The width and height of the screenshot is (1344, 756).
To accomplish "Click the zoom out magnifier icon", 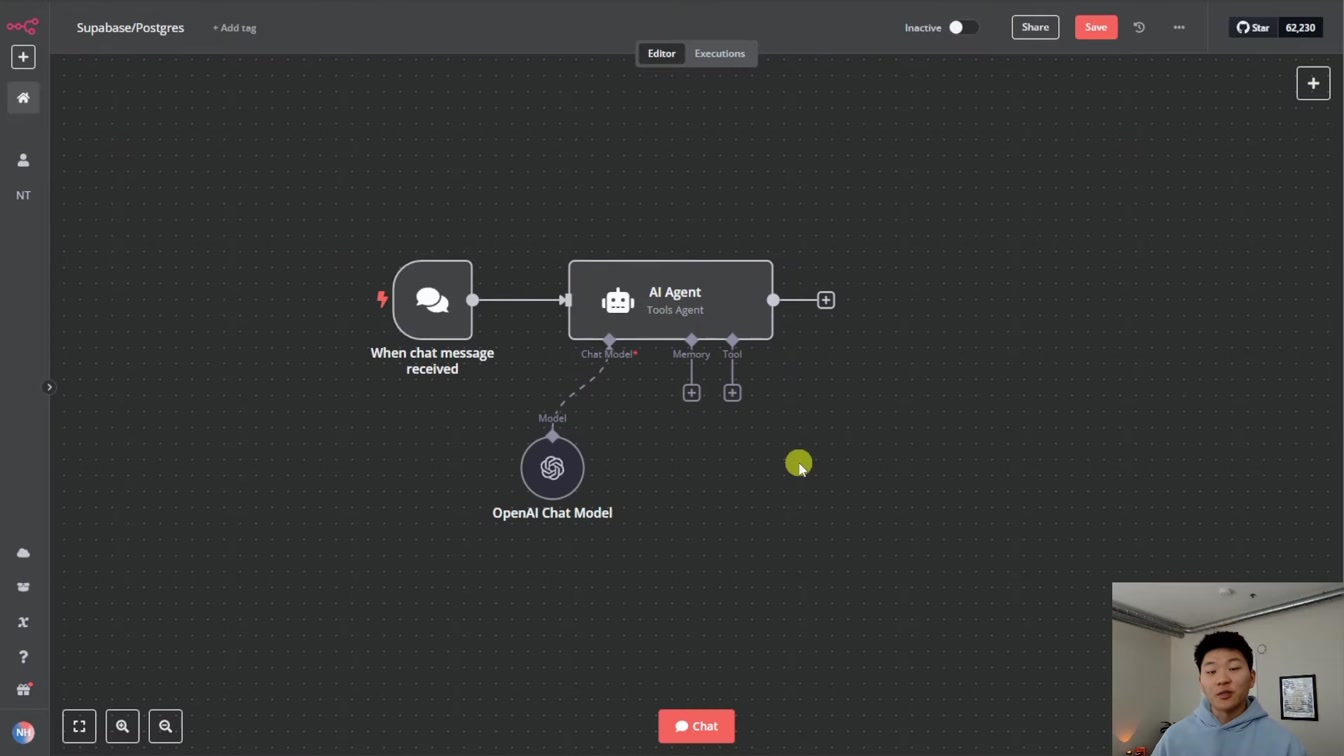I will (x=166, y=726).
